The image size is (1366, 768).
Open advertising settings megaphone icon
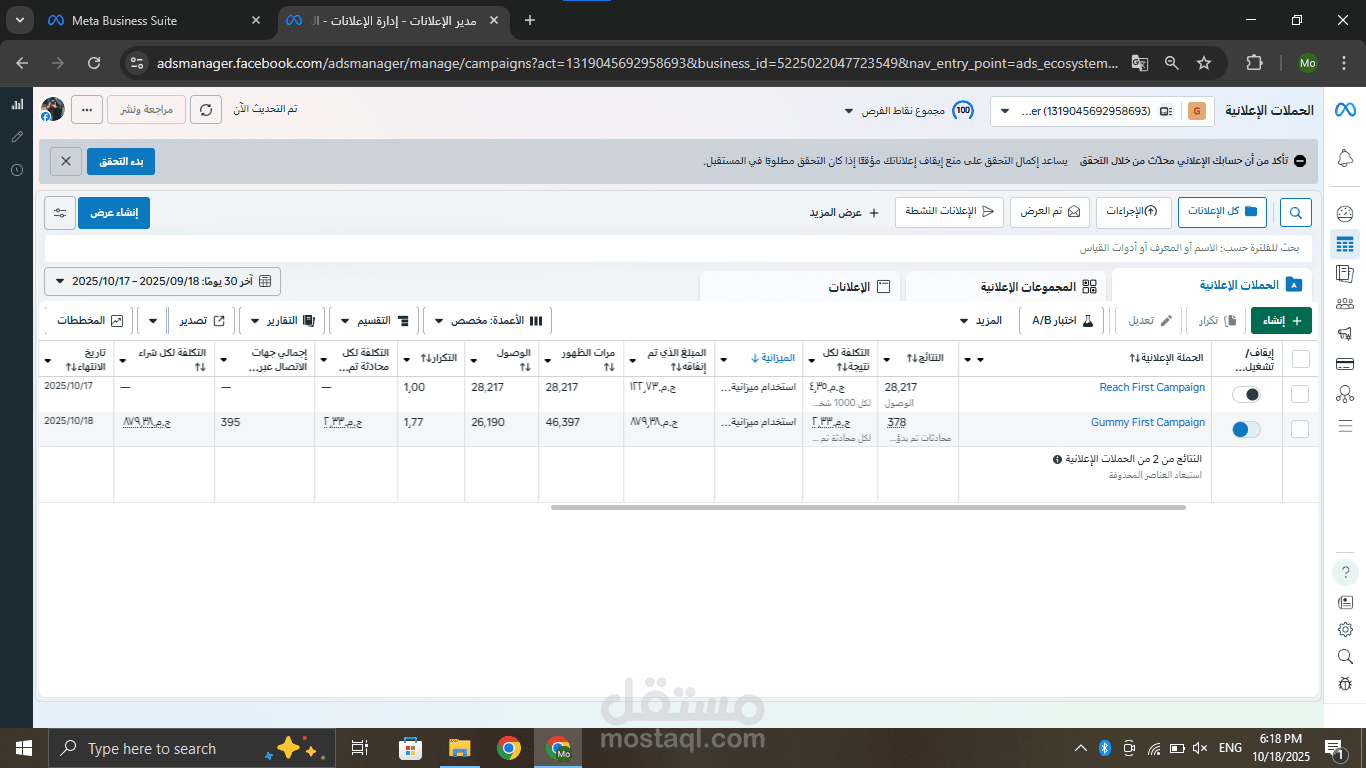click(x=1345, y=333)
